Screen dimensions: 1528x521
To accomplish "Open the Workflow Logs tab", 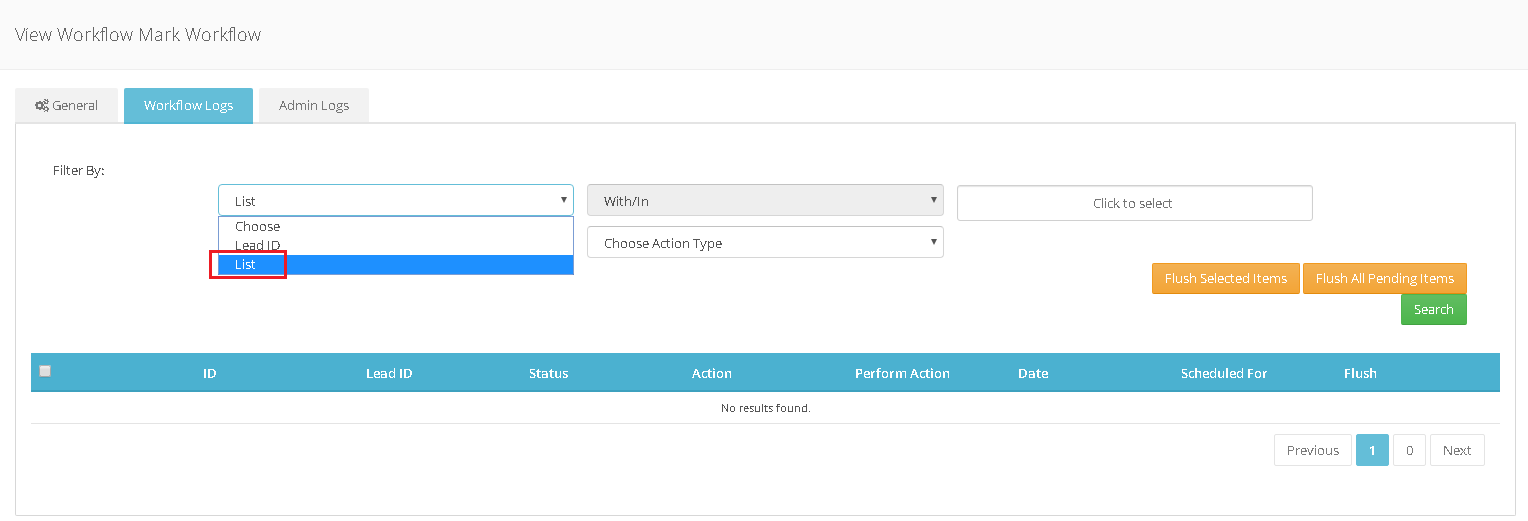I will [x=188, y=105].
